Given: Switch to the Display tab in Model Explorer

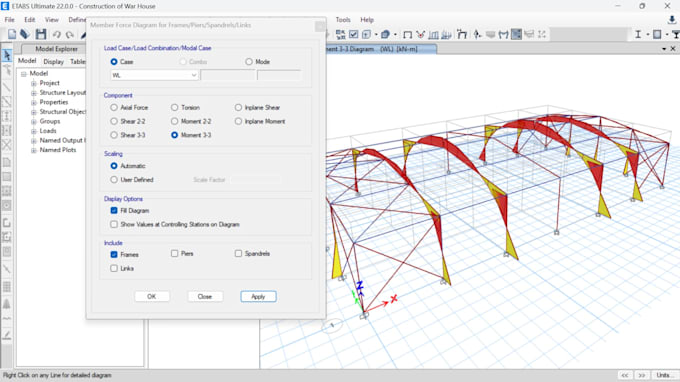Looking at the screenshot, I should click(x=53, y=62).
